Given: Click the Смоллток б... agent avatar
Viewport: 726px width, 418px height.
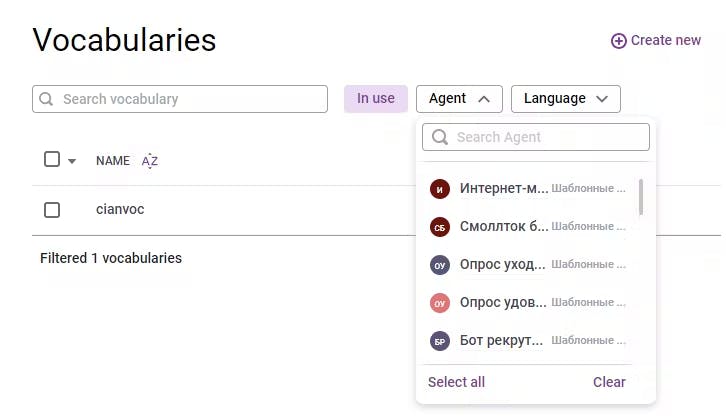Looking at the screenshot, I should (x=440, y=227).
